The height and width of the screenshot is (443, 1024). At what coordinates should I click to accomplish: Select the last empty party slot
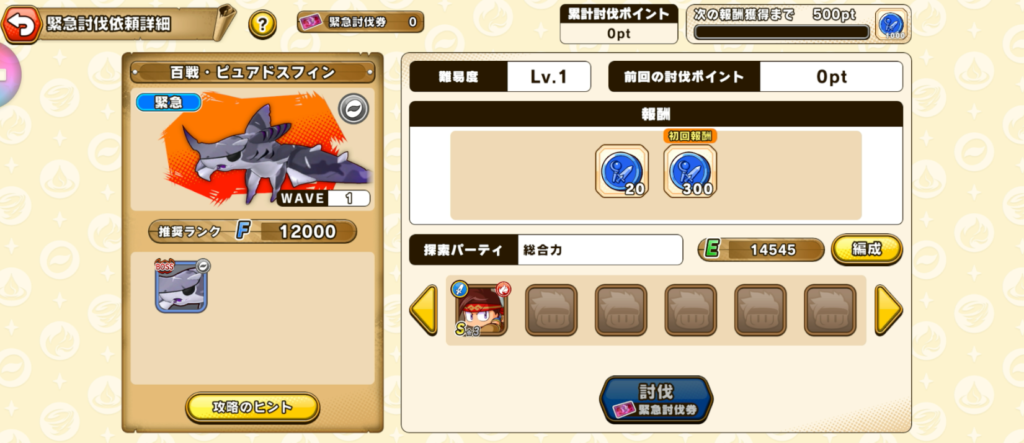(830, 310)
